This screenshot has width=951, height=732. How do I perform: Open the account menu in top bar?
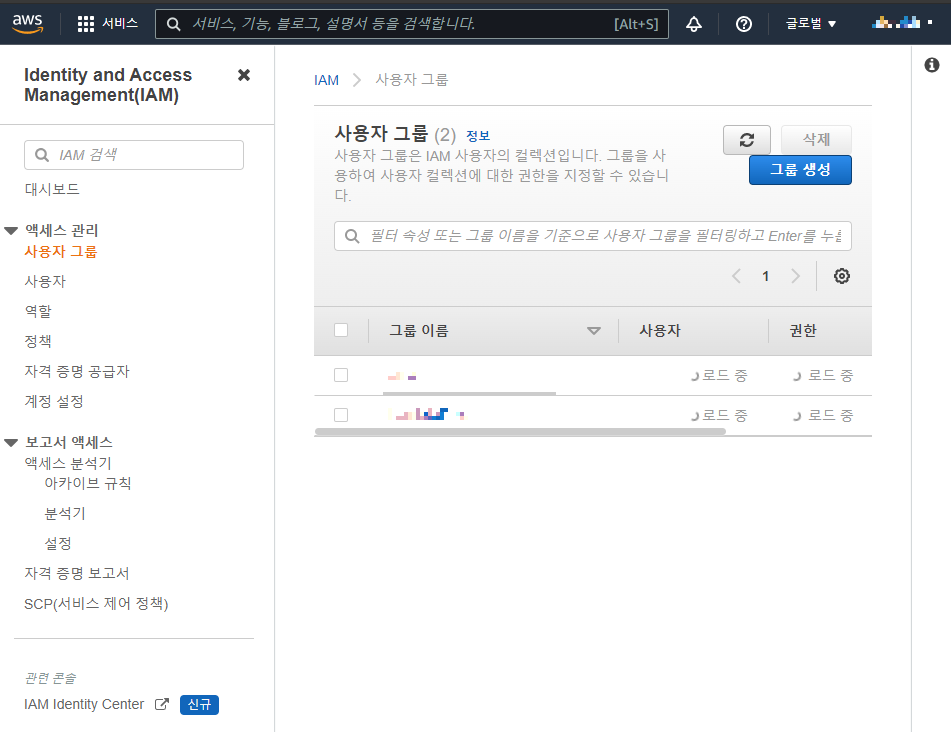pyautogui.click(x=902, y=23)
